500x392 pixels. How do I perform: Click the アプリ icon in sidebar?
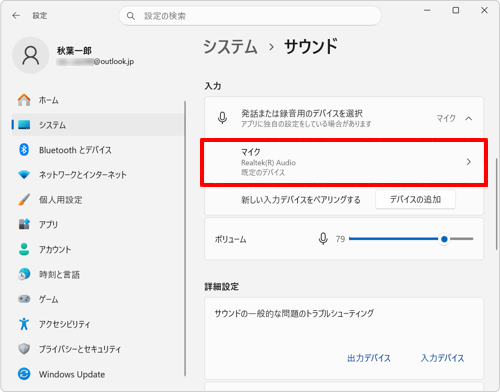(24, 224)
